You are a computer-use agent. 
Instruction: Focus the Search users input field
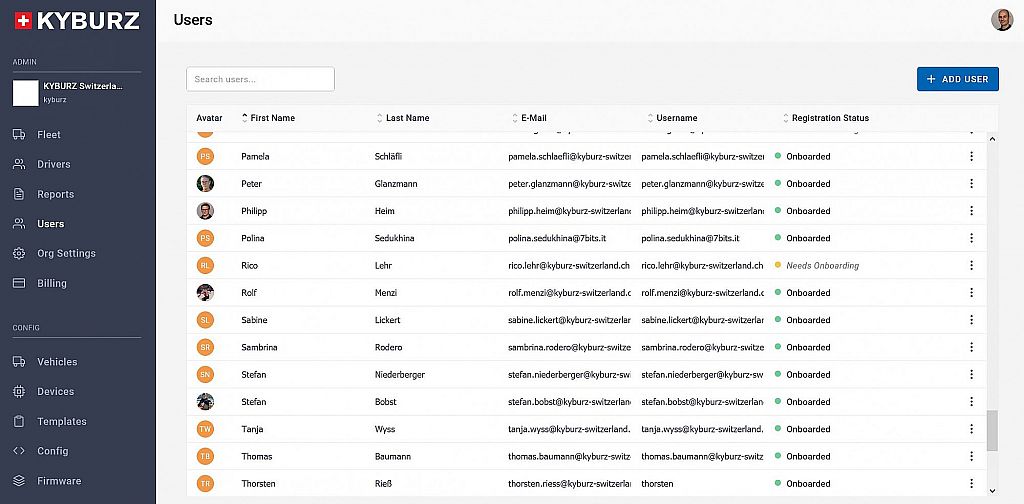pos(260,79)
